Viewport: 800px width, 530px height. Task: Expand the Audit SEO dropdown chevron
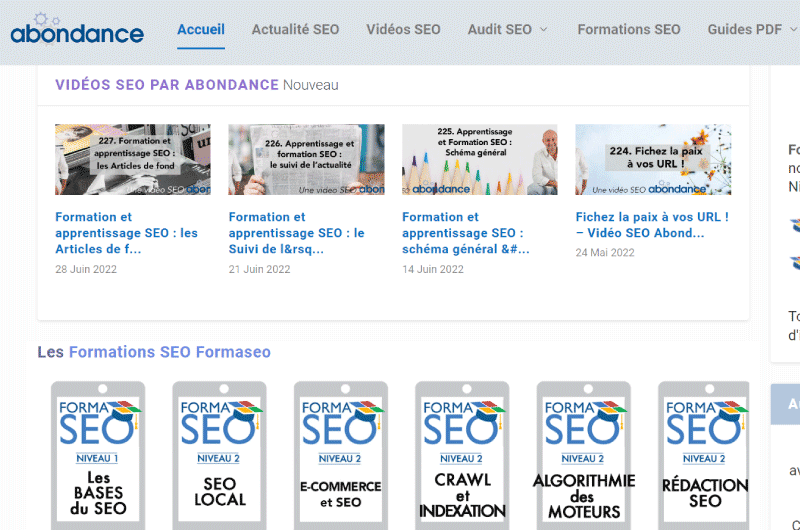[544, 30]
